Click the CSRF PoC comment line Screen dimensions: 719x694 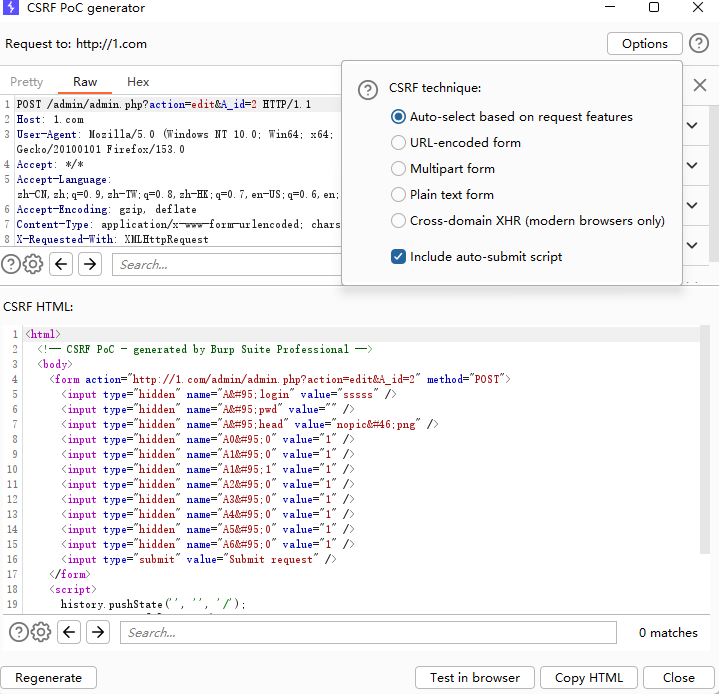tap(205, 350)
